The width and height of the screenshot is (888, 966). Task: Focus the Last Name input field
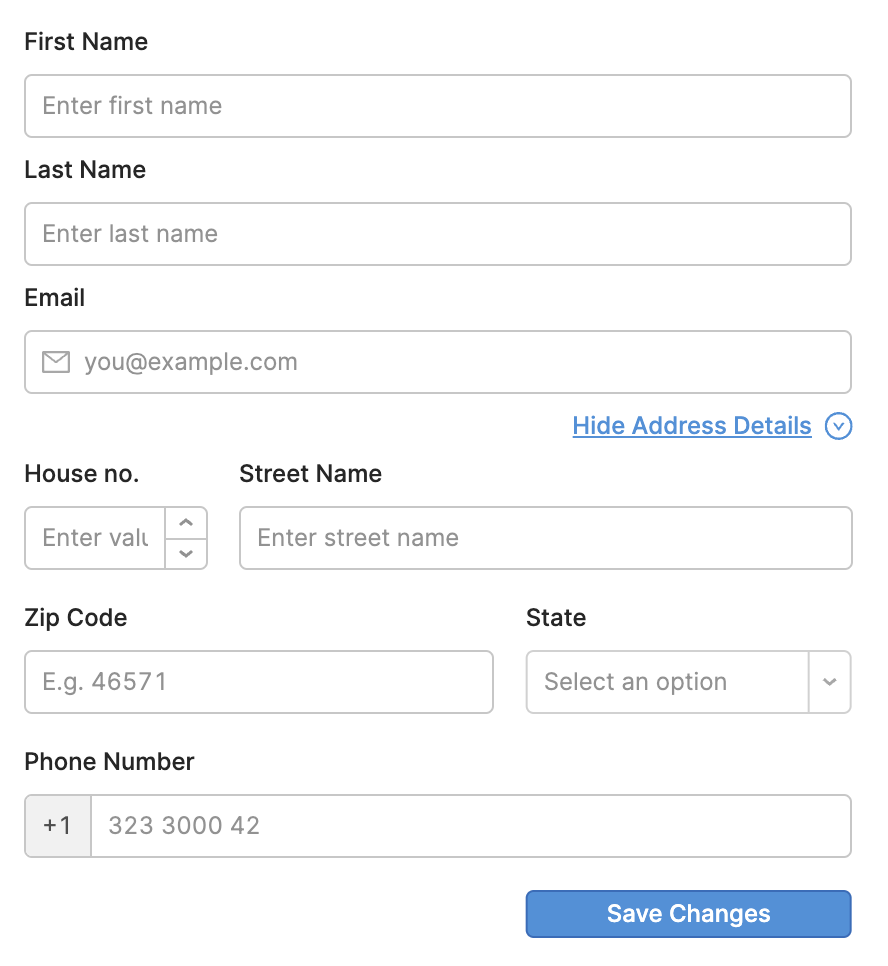[x=438, y=234]
